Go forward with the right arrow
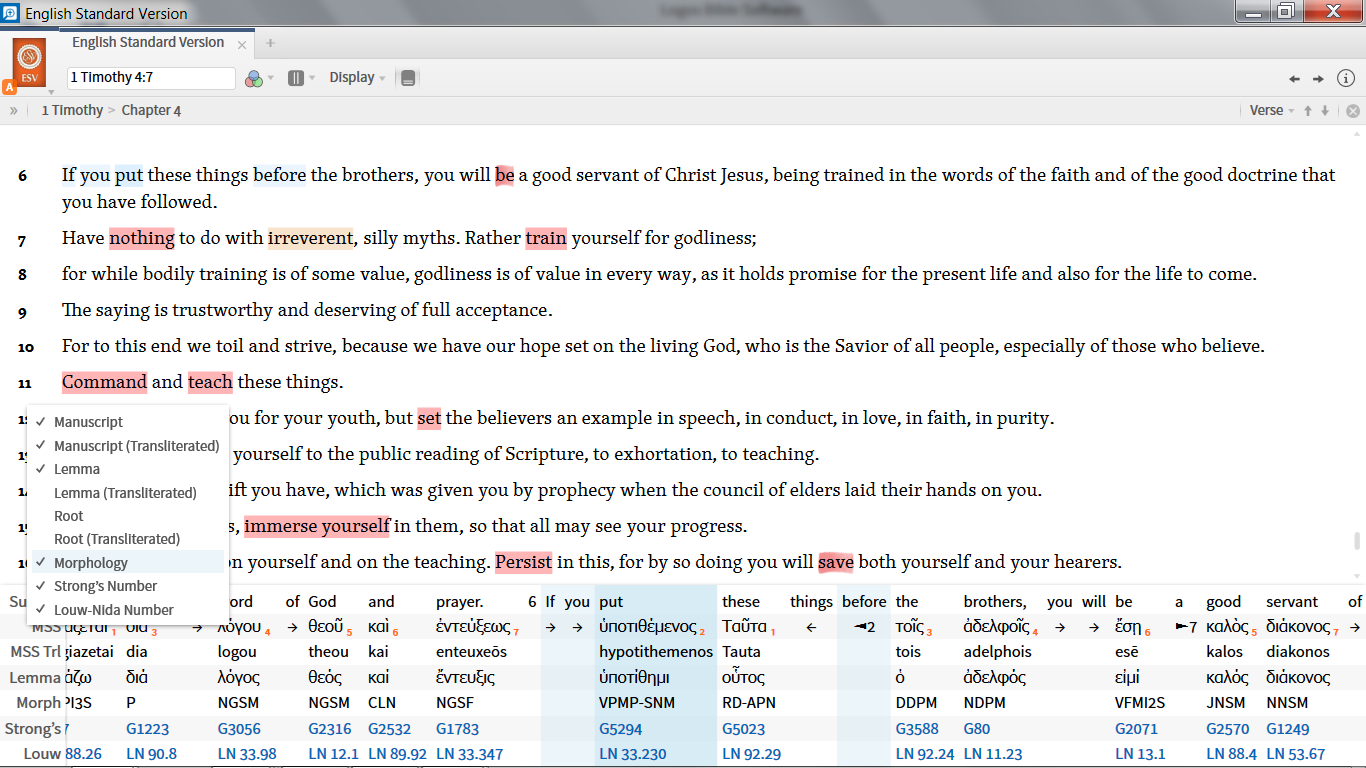Screen dimensions: 1366x768 (1318, 78)
